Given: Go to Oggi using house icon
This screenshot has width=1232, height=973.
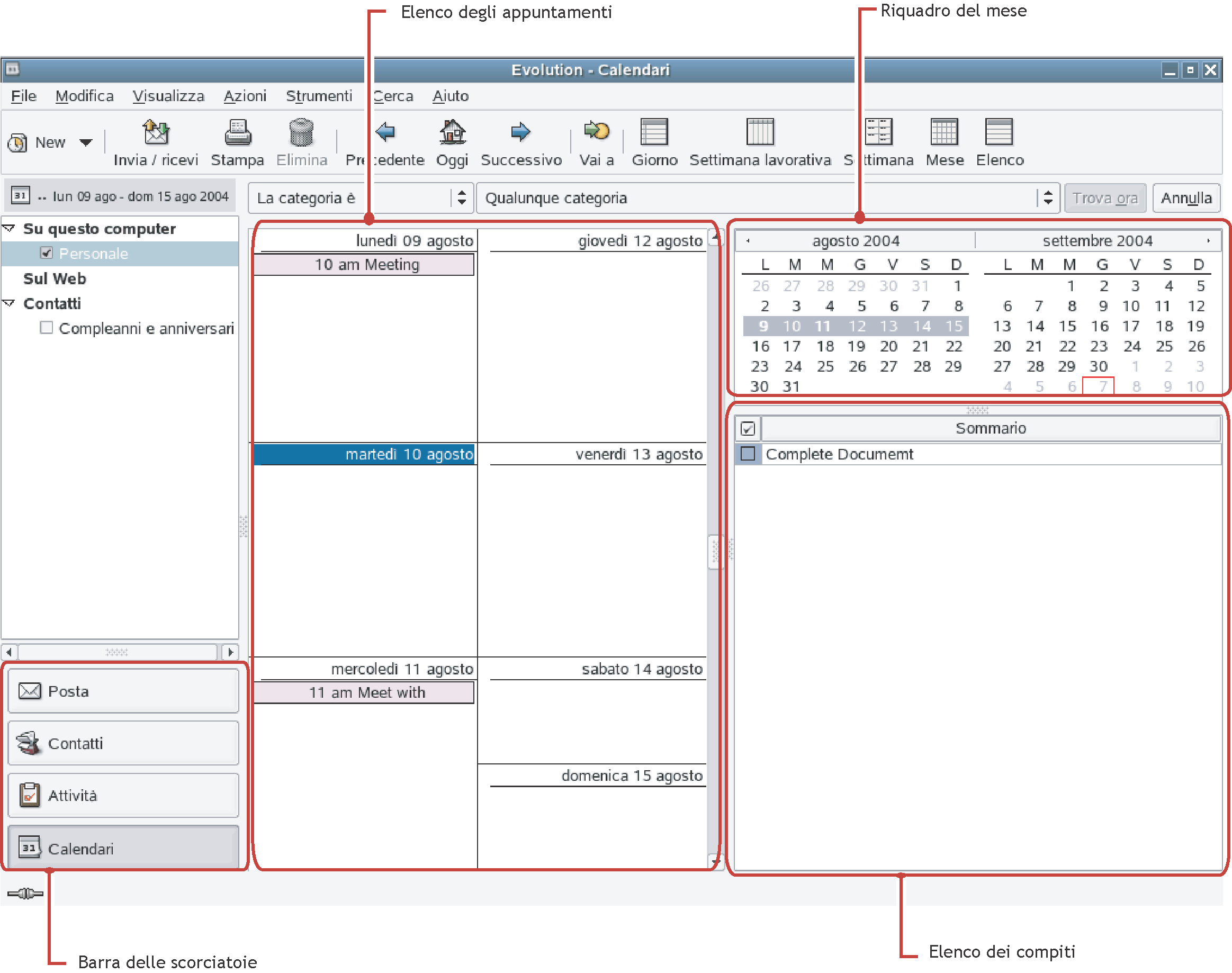Looking at the screenshot, I should pyautogui.click(x=452, y=133).
